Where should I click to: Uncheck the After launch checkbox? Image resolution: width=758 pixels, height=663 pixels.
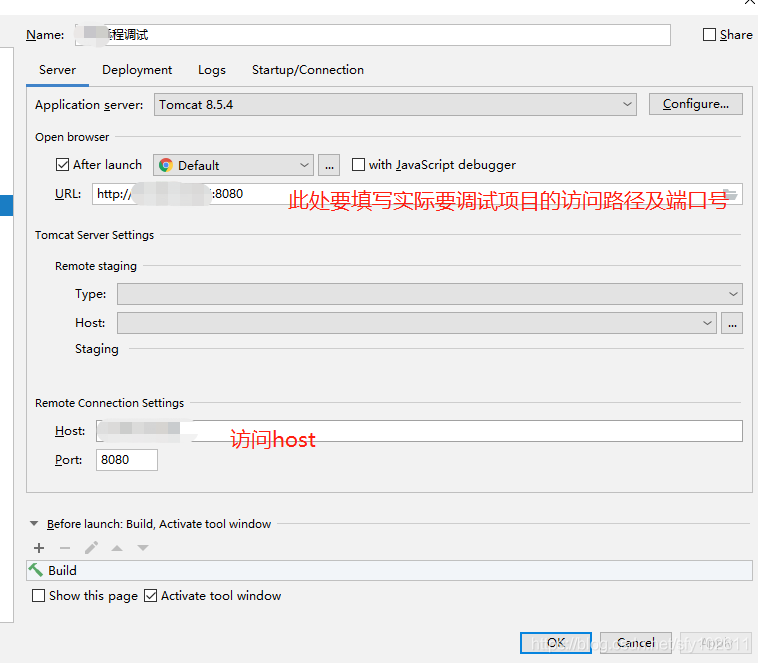coord(63,165)
